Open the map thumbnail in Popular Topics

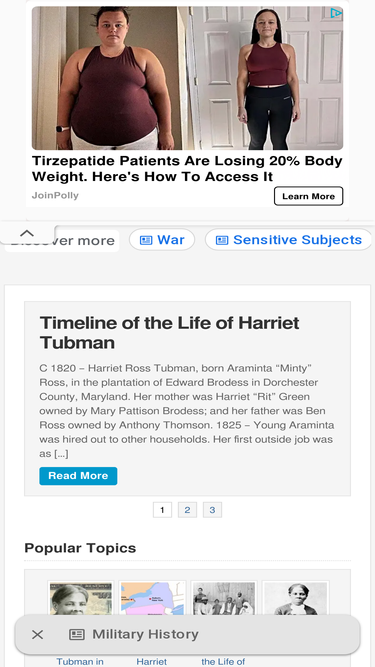pos(152,599)
